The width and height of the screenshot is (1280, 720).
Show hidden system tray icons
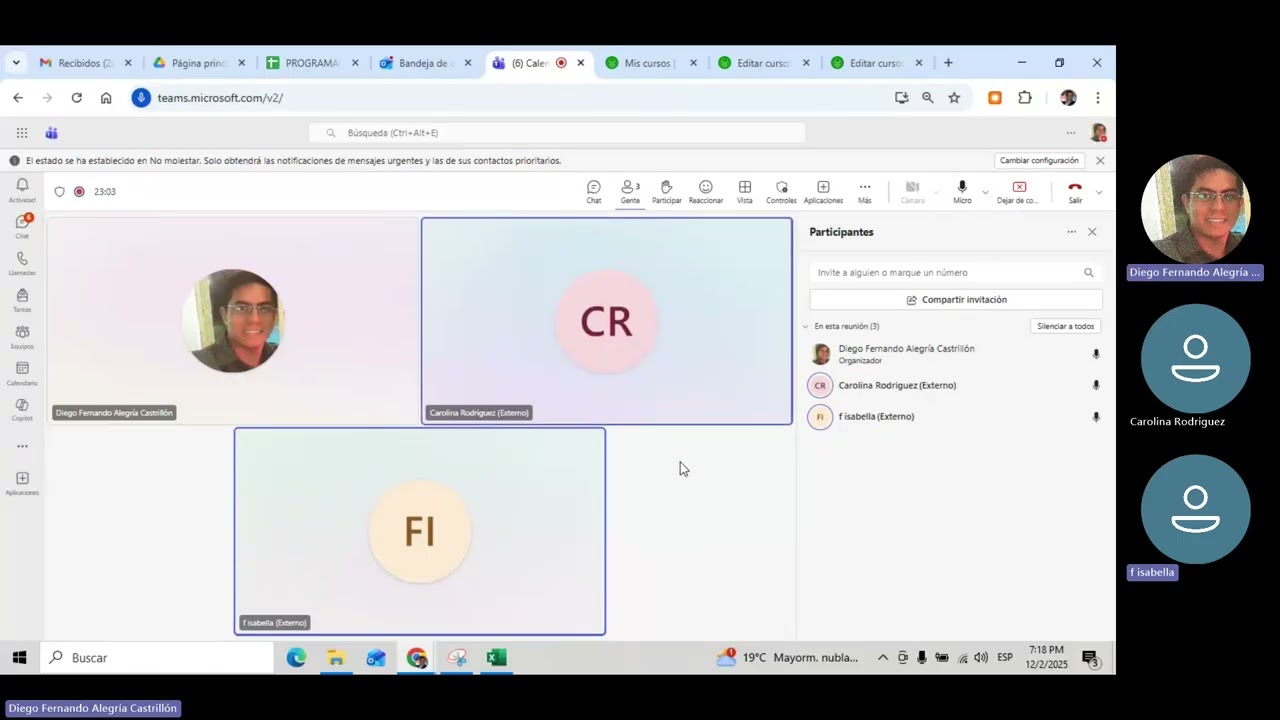coord(883,657)
